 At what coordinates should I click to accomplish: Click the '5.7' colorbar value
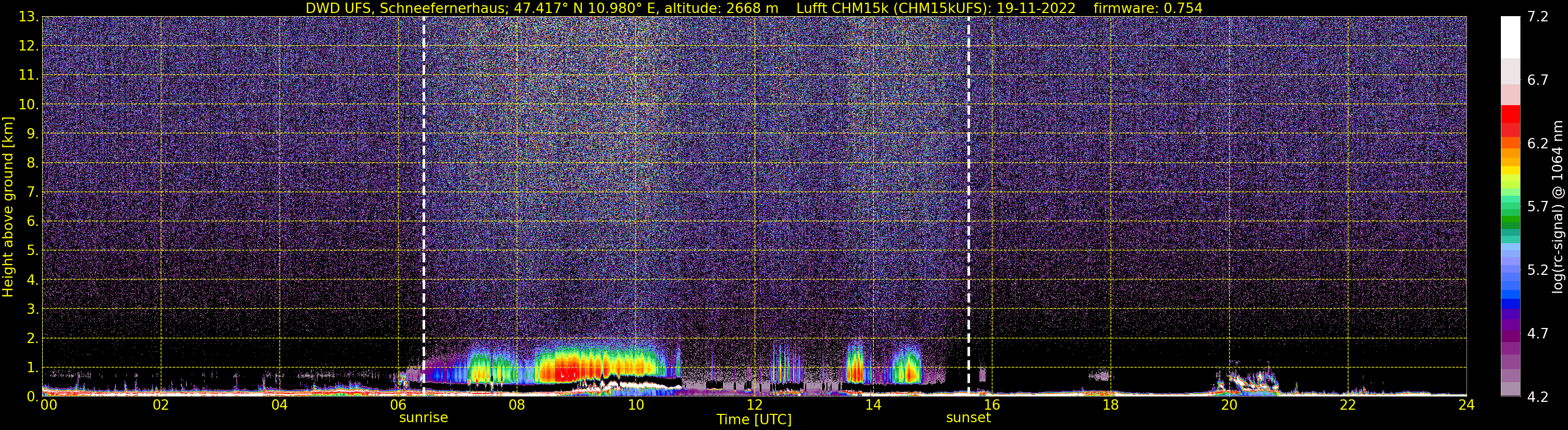coord(1538,207)
